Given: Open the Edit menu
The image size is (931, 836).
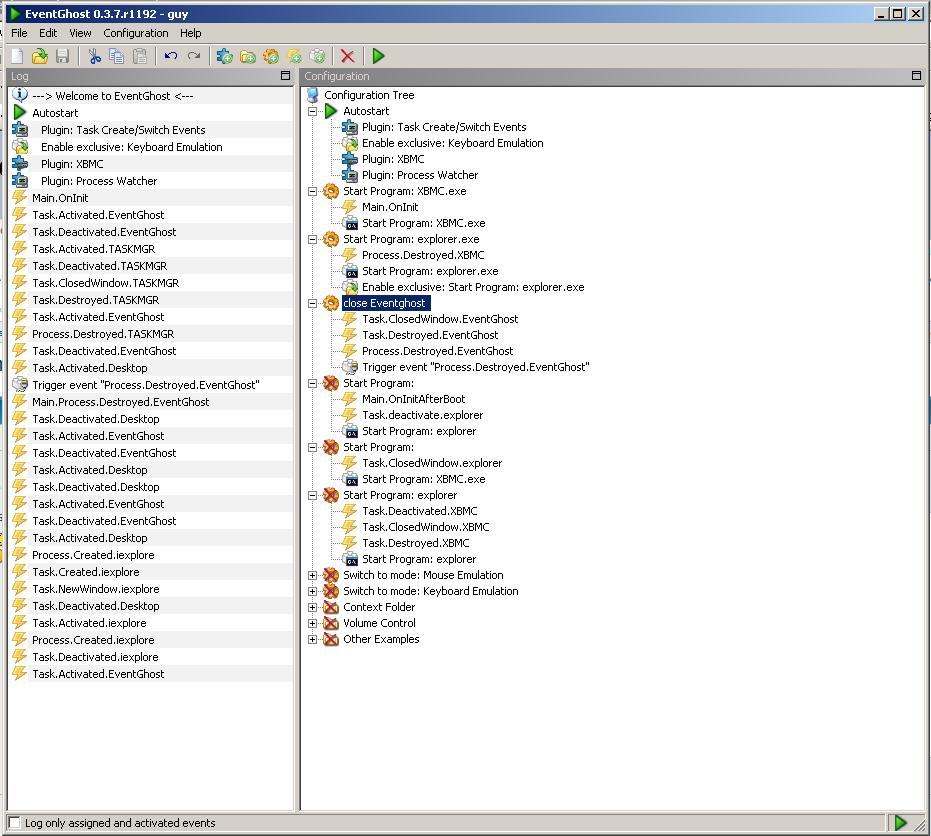Looking at the screenshot, I should (48, 33).
